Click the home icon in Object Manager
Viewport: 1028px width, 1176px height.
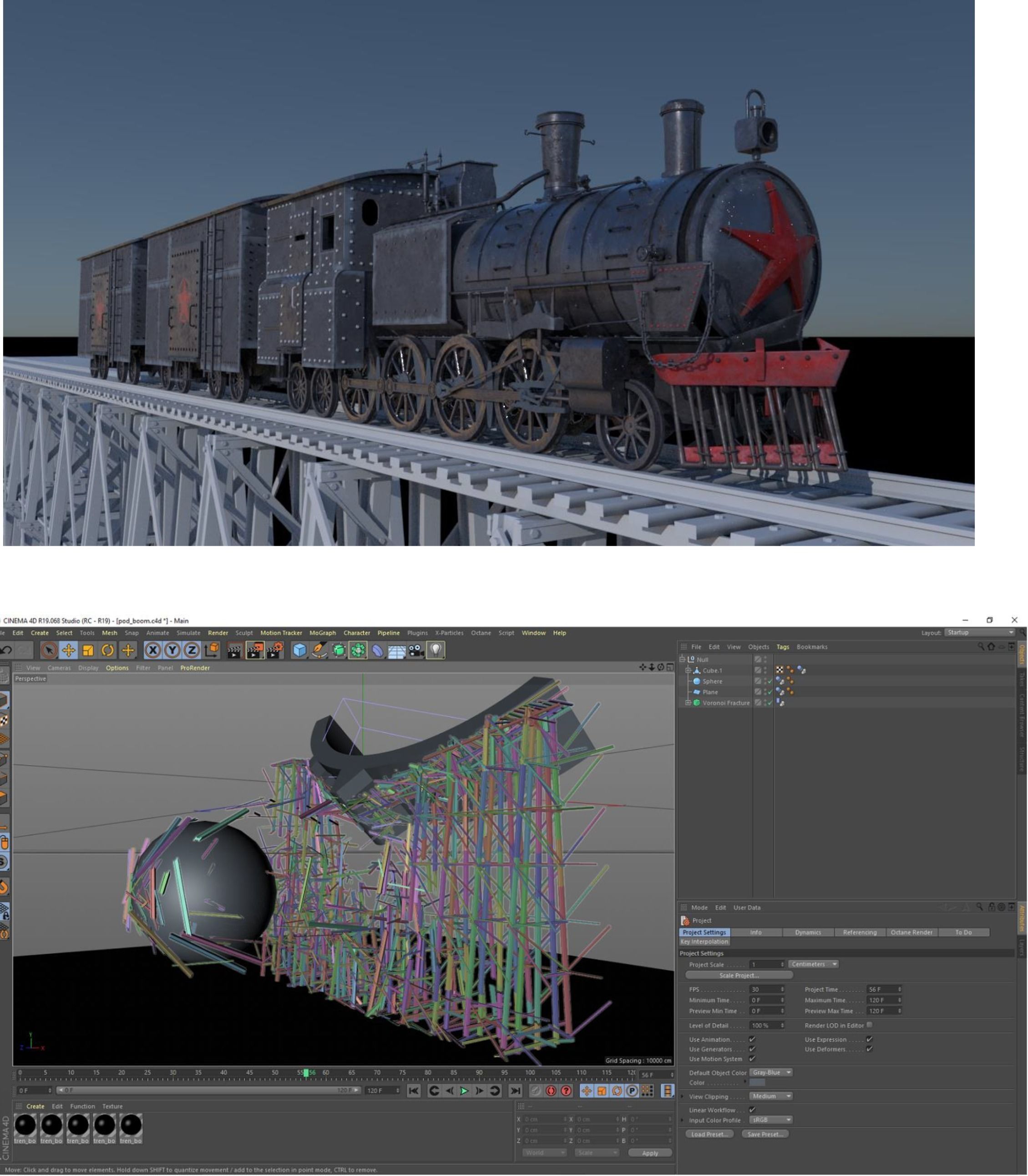991,647
